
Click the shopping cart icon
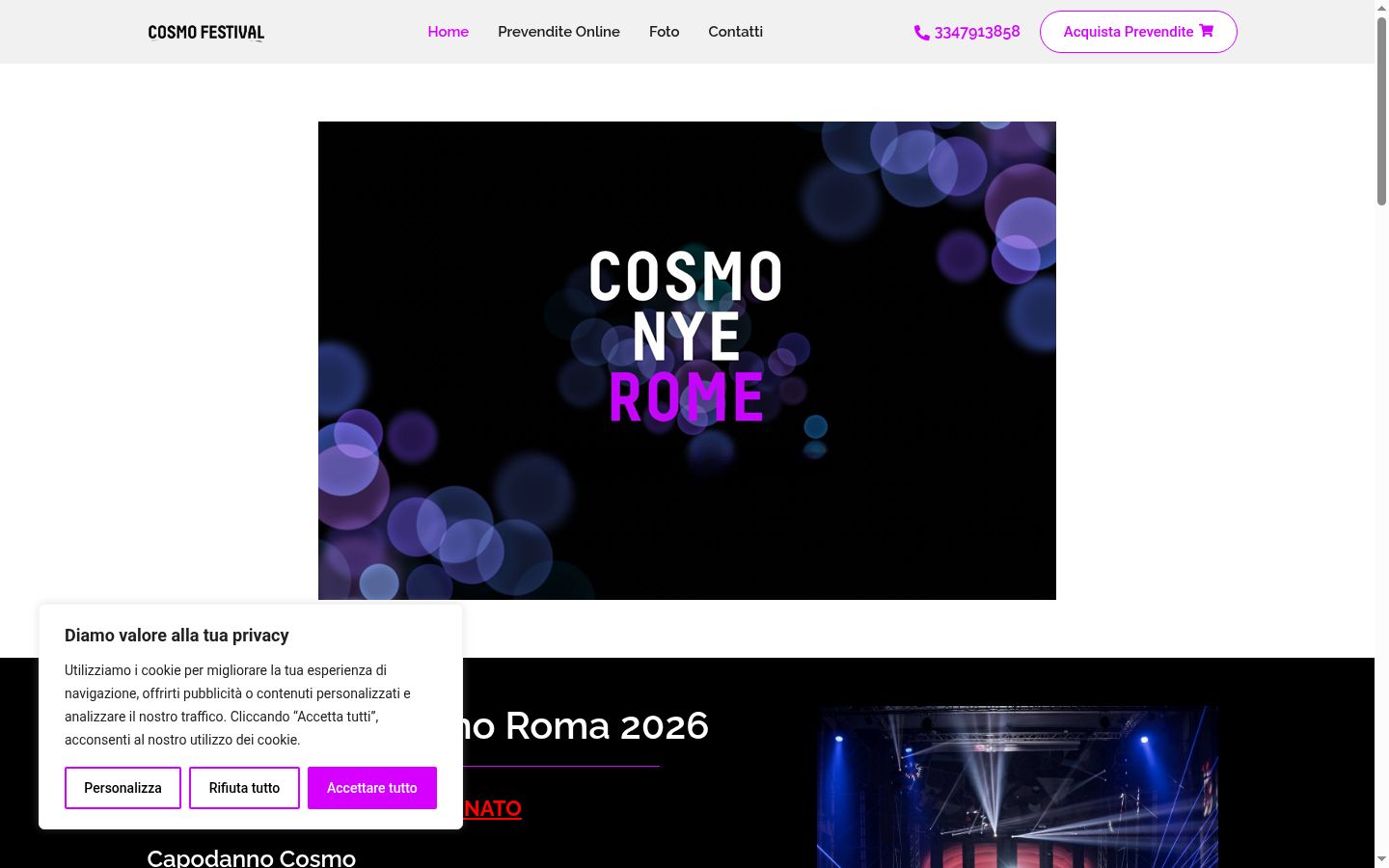(1206, 31)
